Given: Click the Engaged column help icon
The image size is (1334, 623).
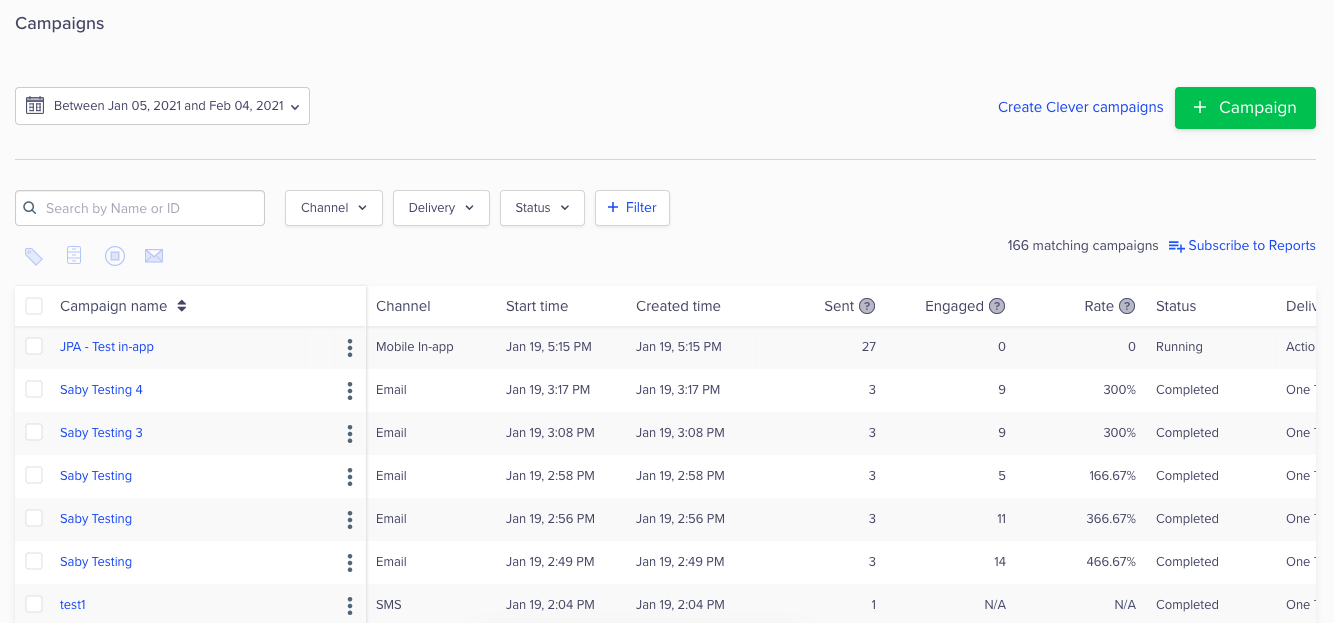Looking at the screenshot, I should point(997,306).
